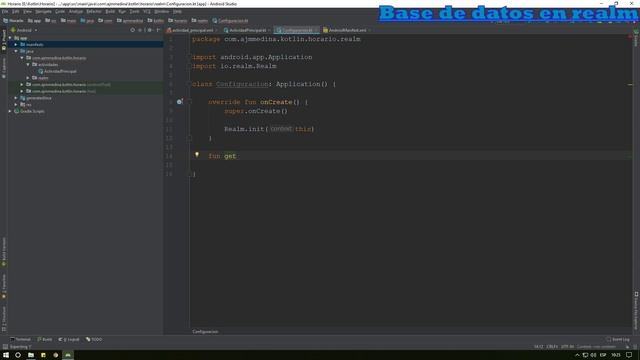Collapse the app module node
Image resolution: width=640 pixels, height=360 pixels.
pyautogui.click(x=10, y=38)
